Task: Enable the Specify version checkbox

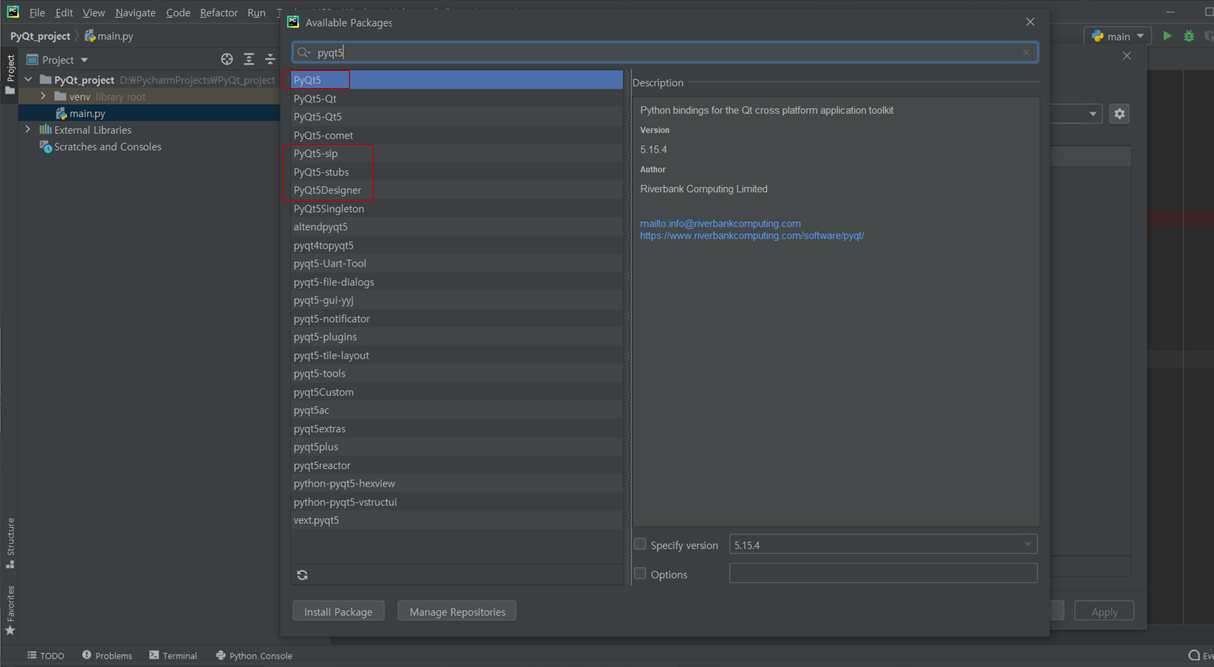Action: (x=640, y=545)
